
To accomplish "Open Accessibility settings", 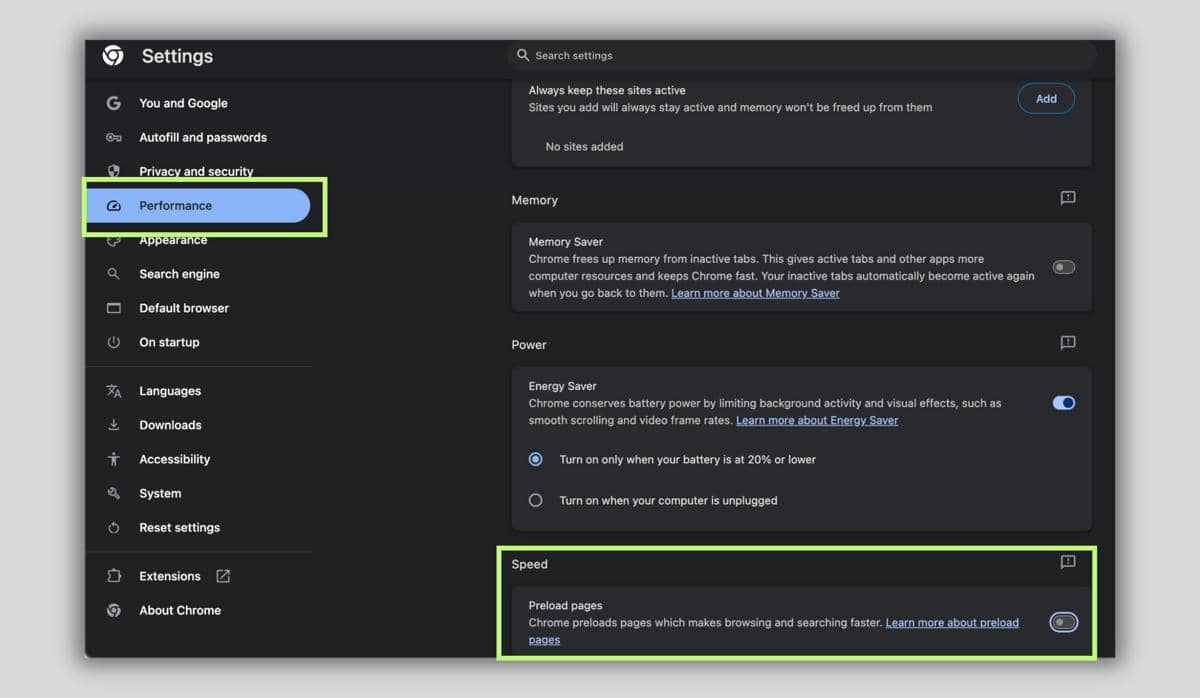I will (x=175, y=459).
